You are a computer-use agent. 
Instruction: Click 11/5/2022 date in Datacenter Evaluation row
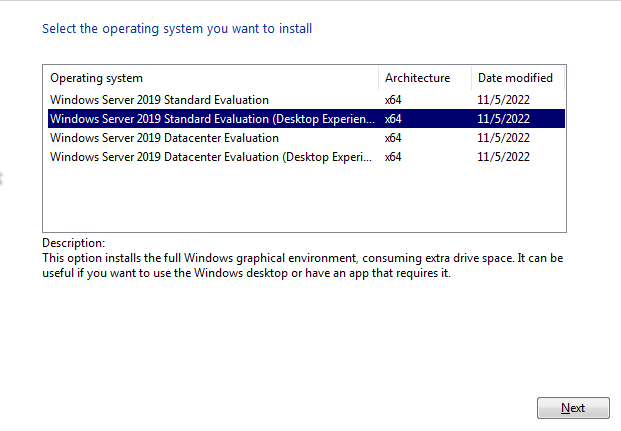[x=503, y=138]
